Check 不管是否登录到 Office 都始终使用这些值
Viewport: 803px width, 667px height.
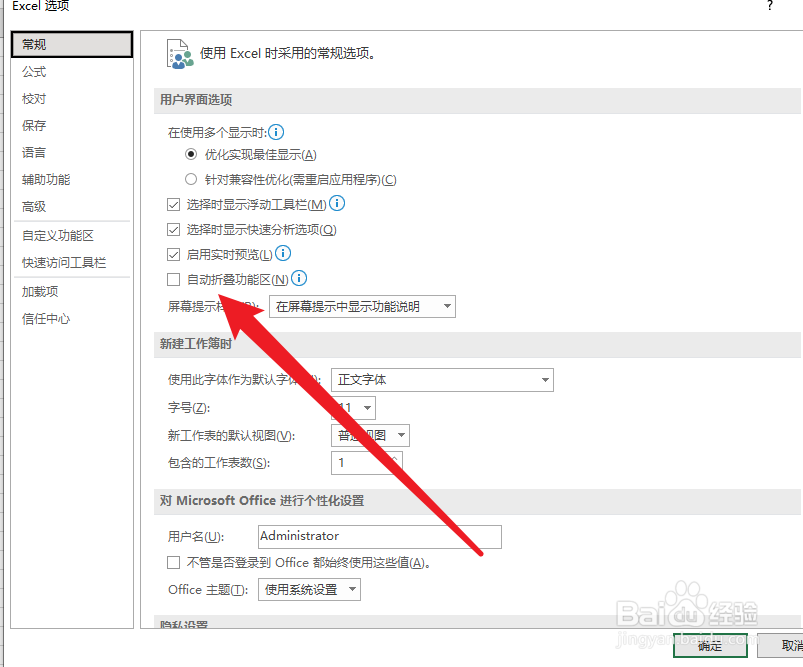174,562
